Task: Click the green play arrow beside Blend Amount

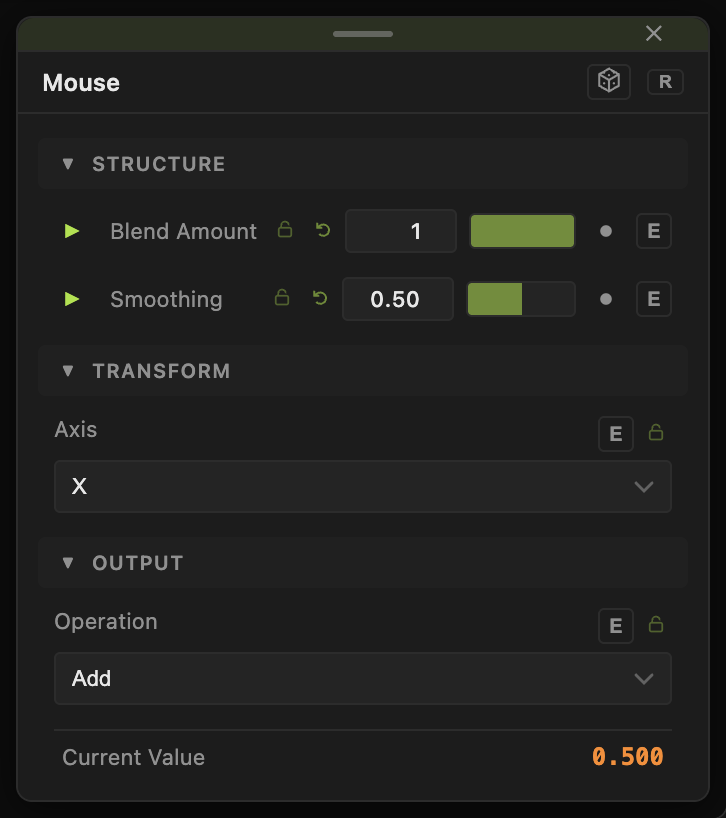Action: [71, 231]
